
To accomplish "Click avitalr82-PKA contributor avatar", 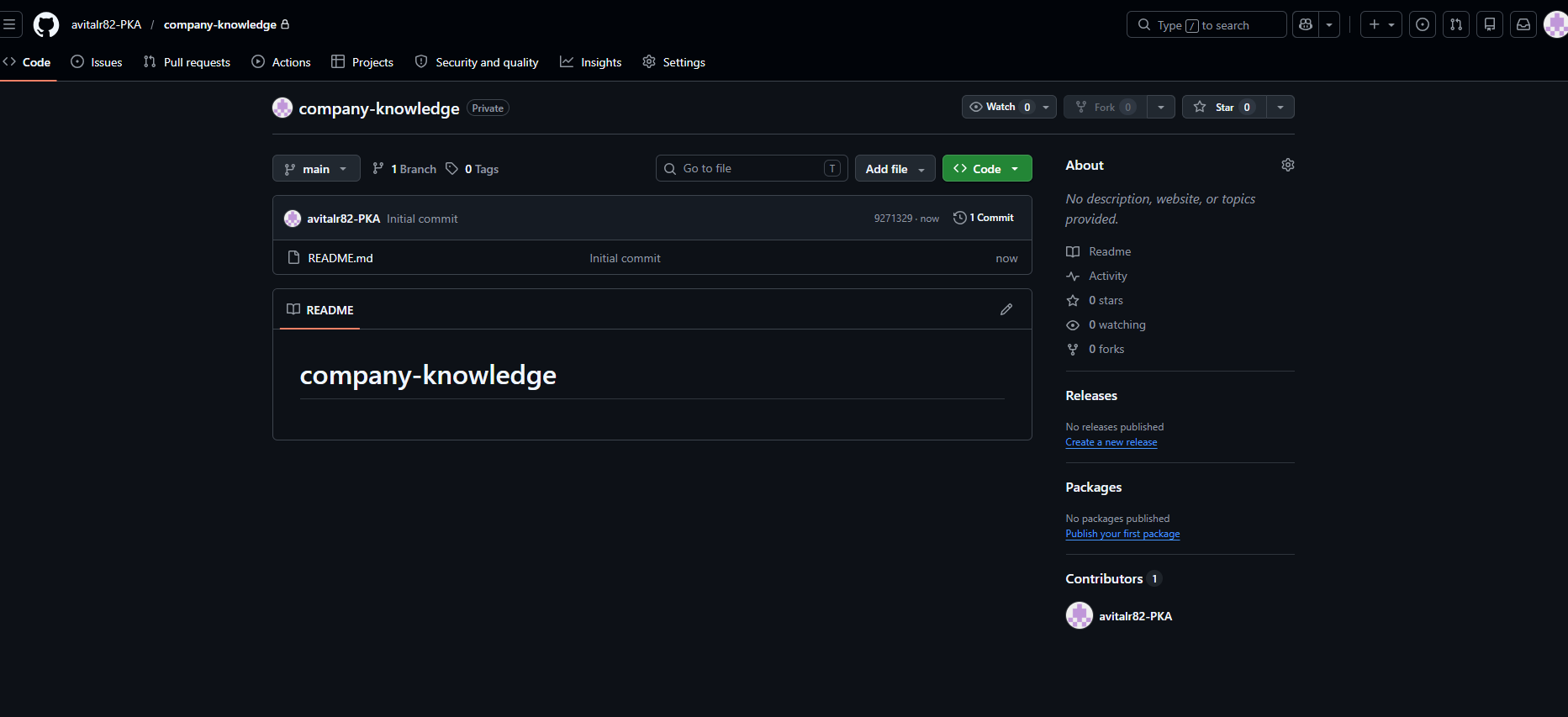I will point(1080,615).
